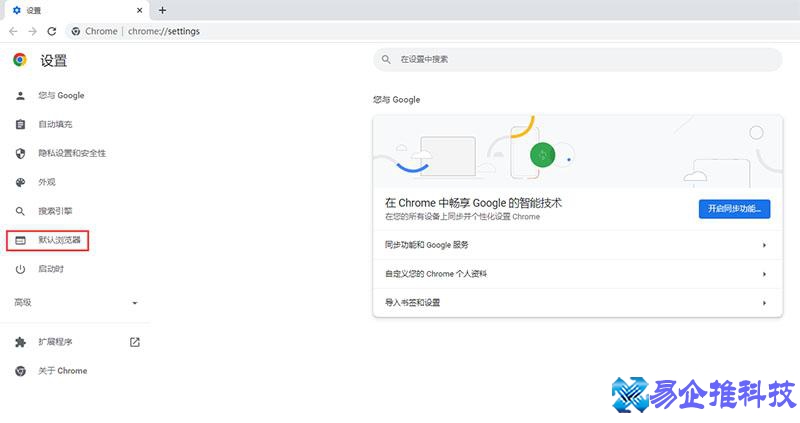Open 导入书签和设置 row
This screenshot has width=800, height=423.
[578, 303]
